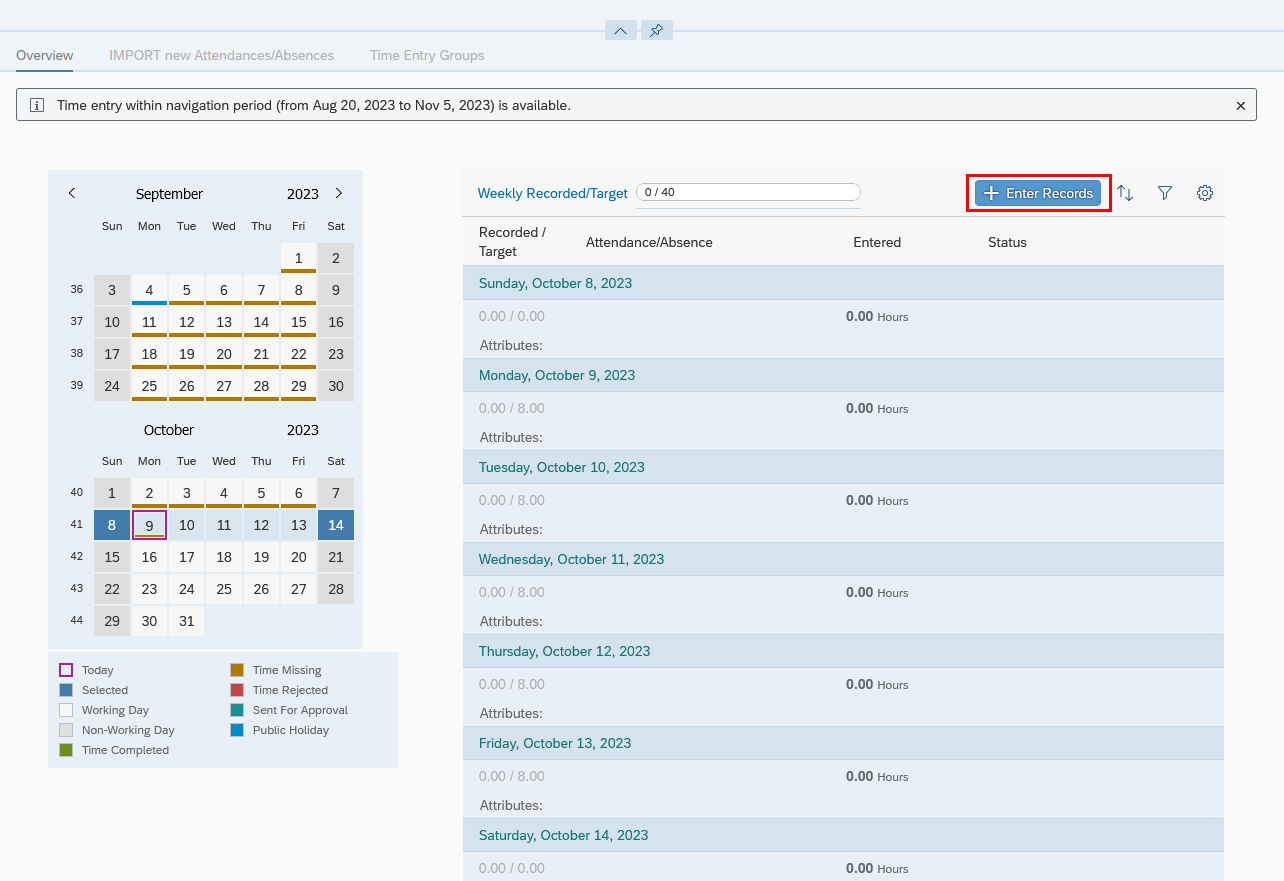Open the September month picker

169,194
